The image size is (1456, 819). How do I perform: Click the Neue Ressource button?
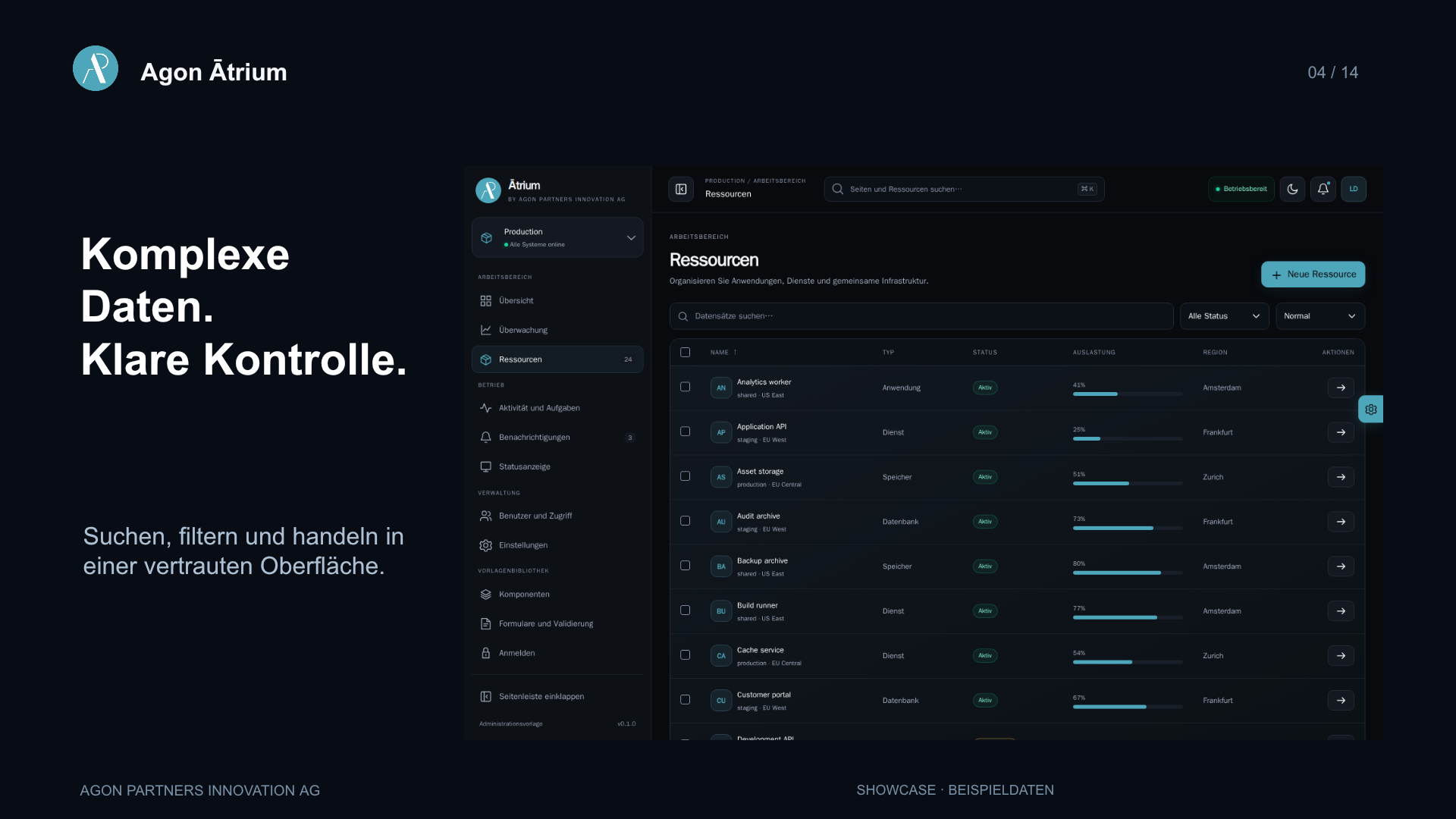1313,275
